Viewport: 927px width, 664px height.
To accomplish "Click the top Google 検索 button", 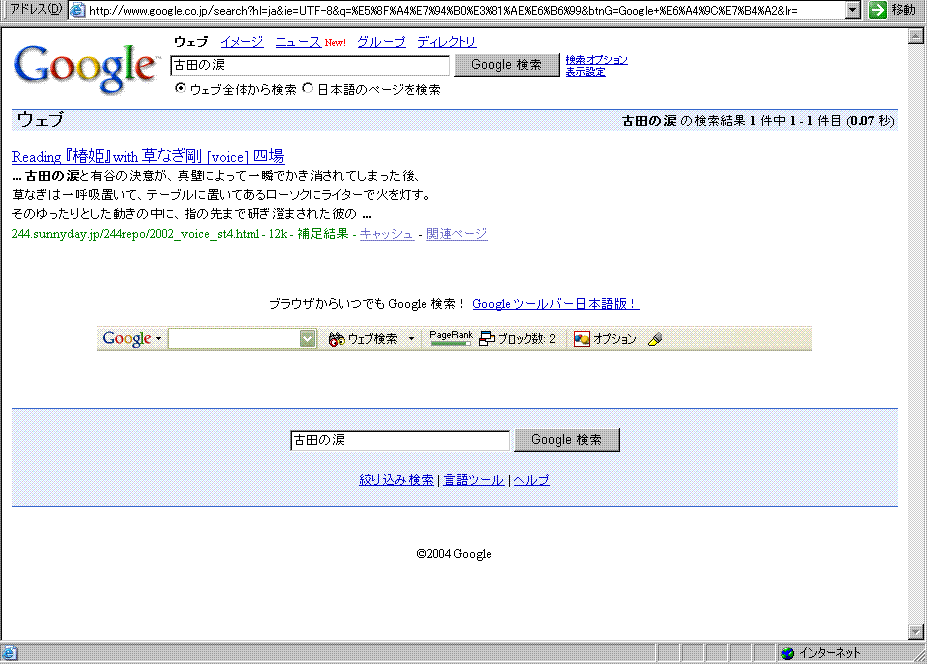I will [507, 65].
